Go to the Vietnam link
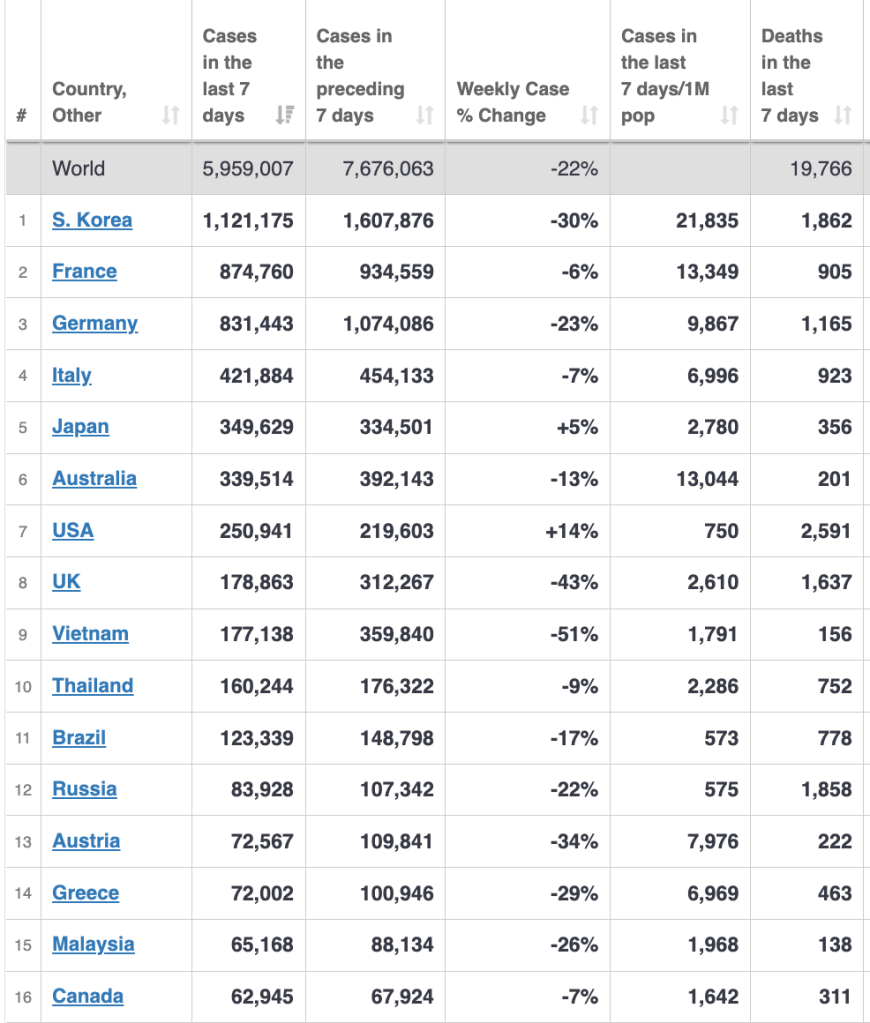 click(x=90, y=634)
